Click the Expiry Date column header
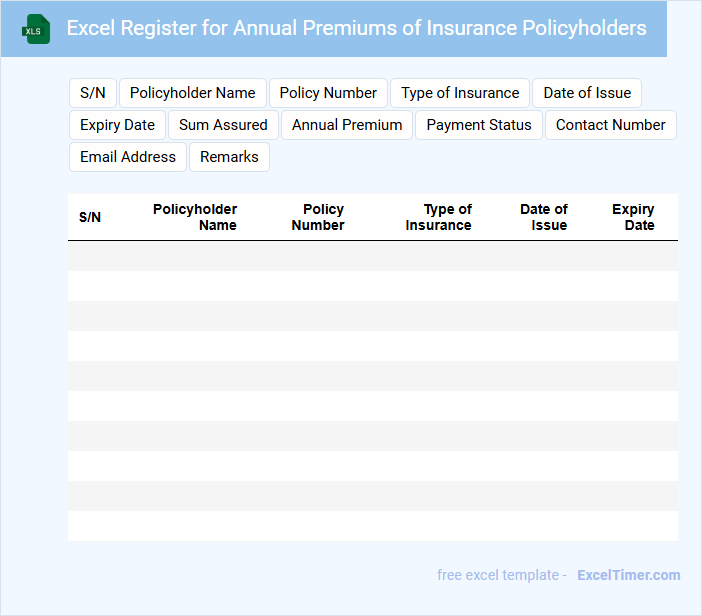 [x=633, y=217]
